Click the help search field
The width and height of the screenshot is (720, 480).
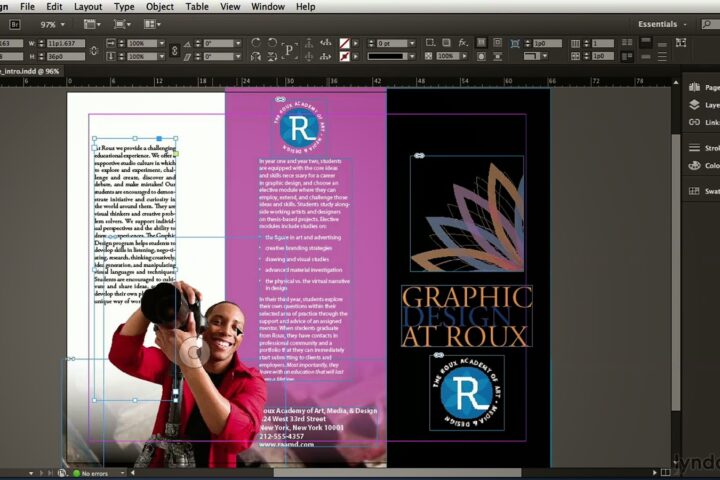[710, 24]
